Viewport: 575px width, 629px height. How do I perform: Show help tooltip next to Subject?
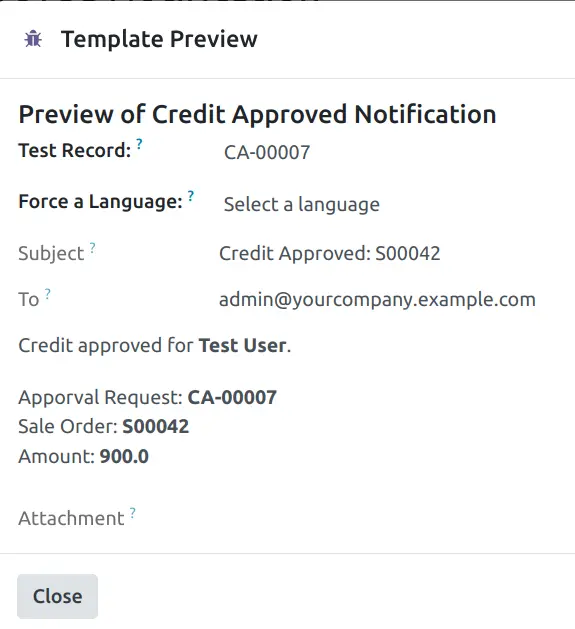coord(92,248)
